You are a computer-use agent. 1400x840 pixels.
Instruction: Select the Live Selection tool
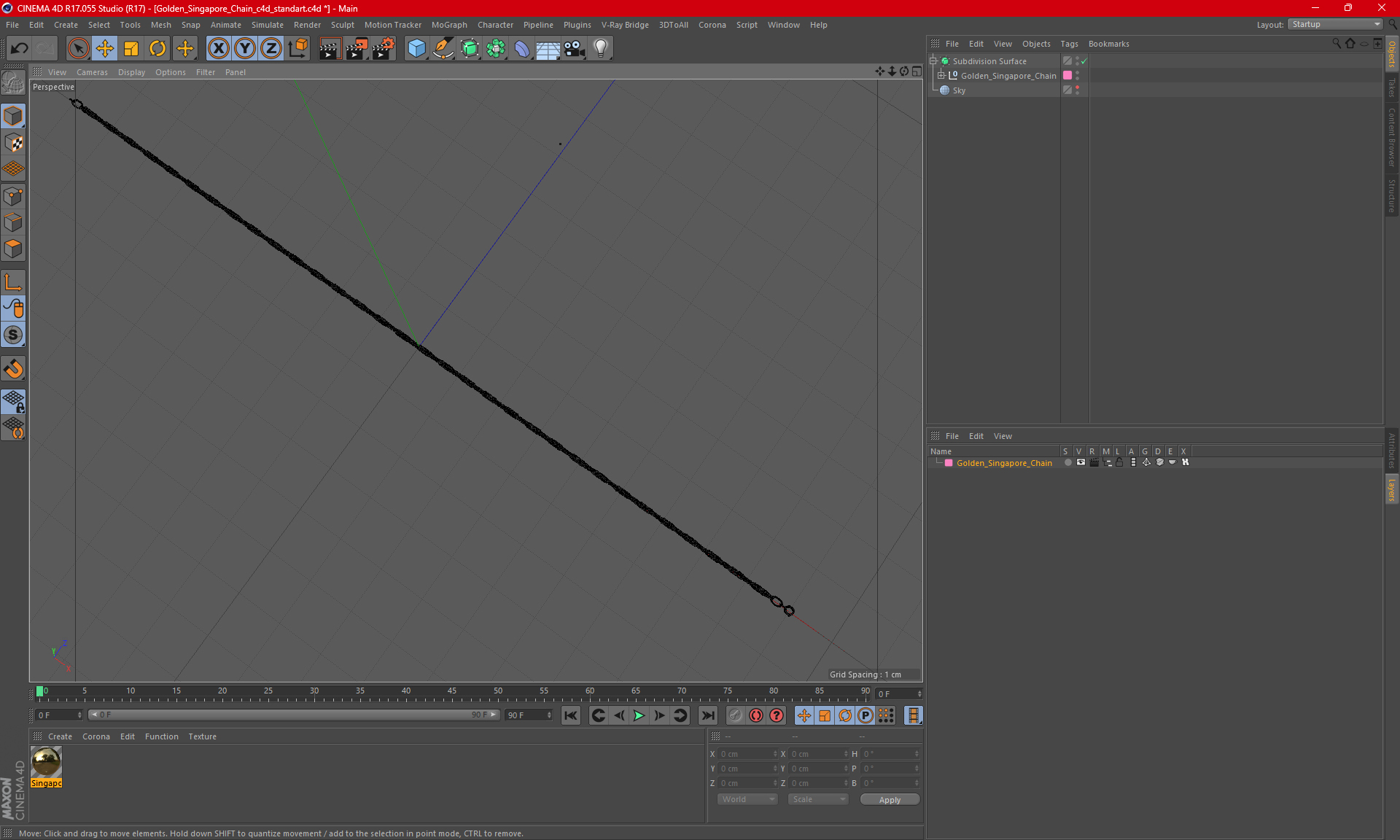pos(78,49)
